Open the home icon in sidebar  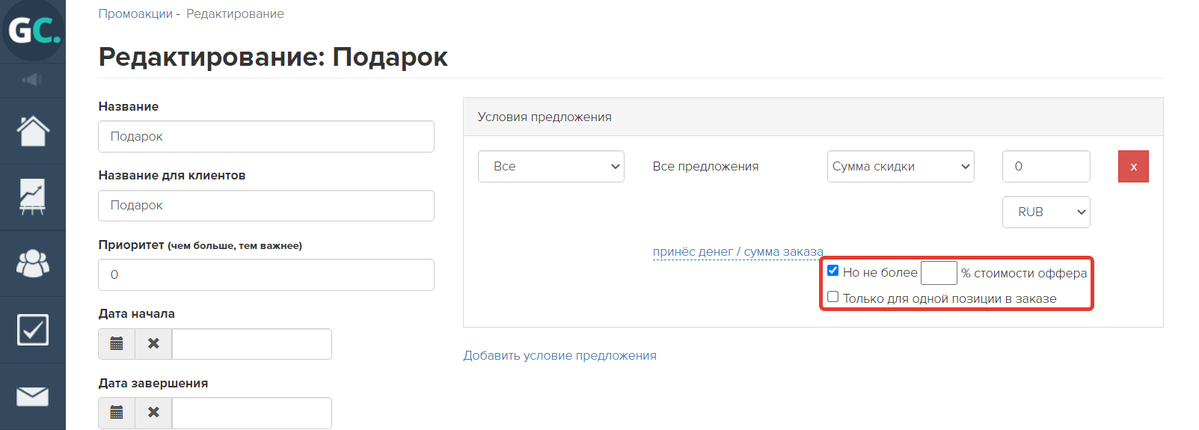tap(33, 131)
